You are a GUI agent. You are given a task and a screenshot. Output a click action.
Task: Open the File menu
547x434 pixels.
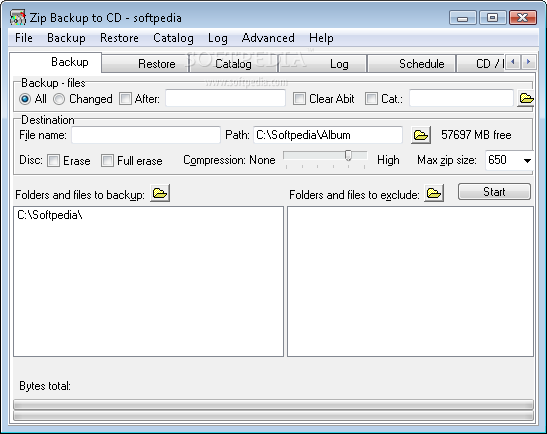tap(24, 38)
